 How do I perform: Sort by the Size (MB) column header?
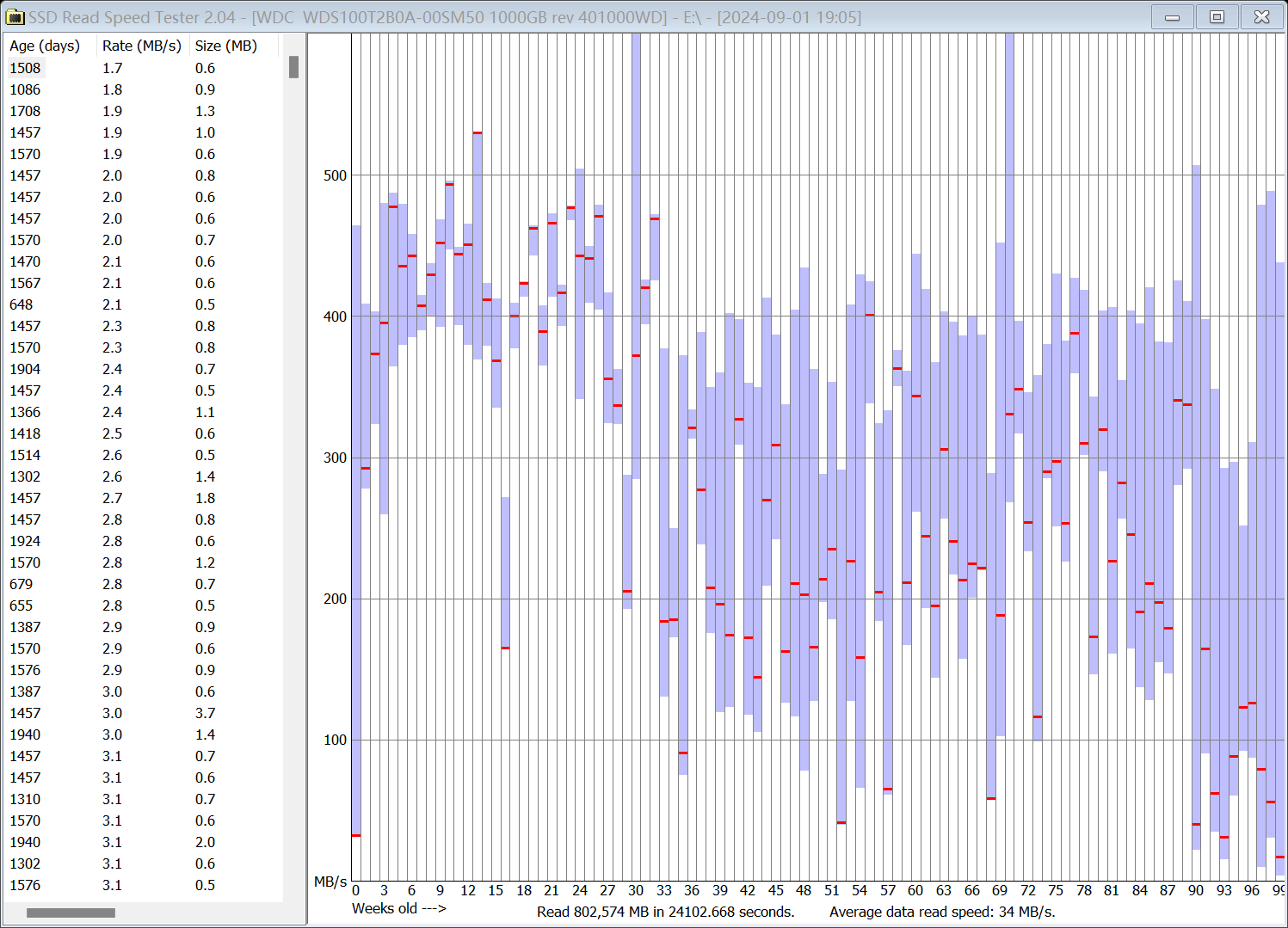pos(226,46)
